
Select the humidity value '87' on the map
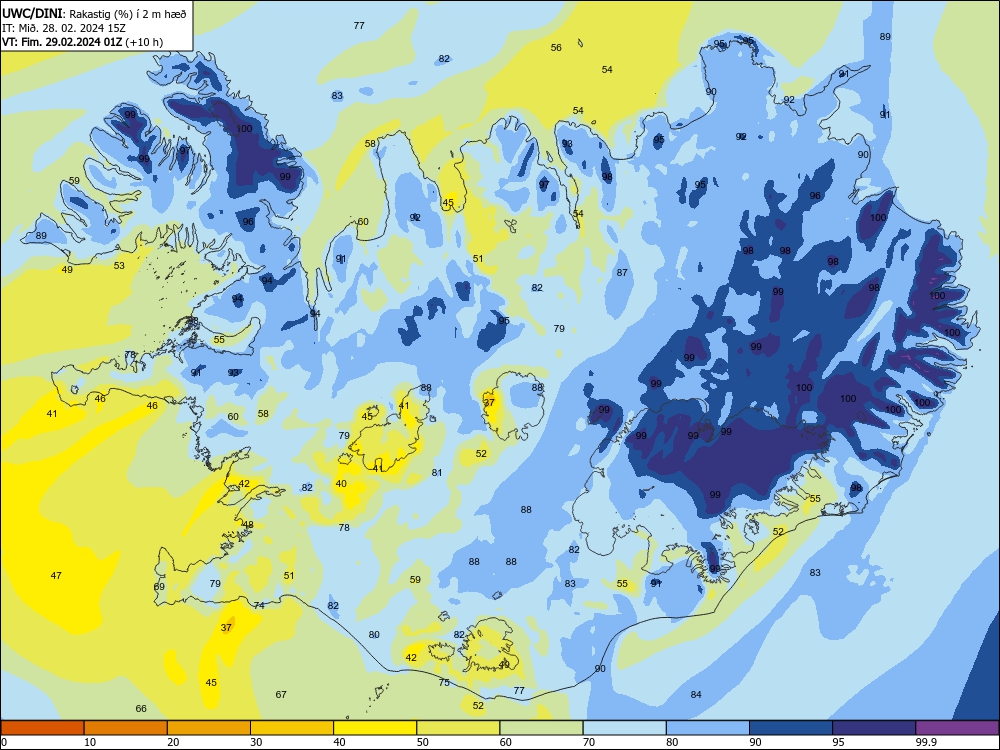click(622, 272)
